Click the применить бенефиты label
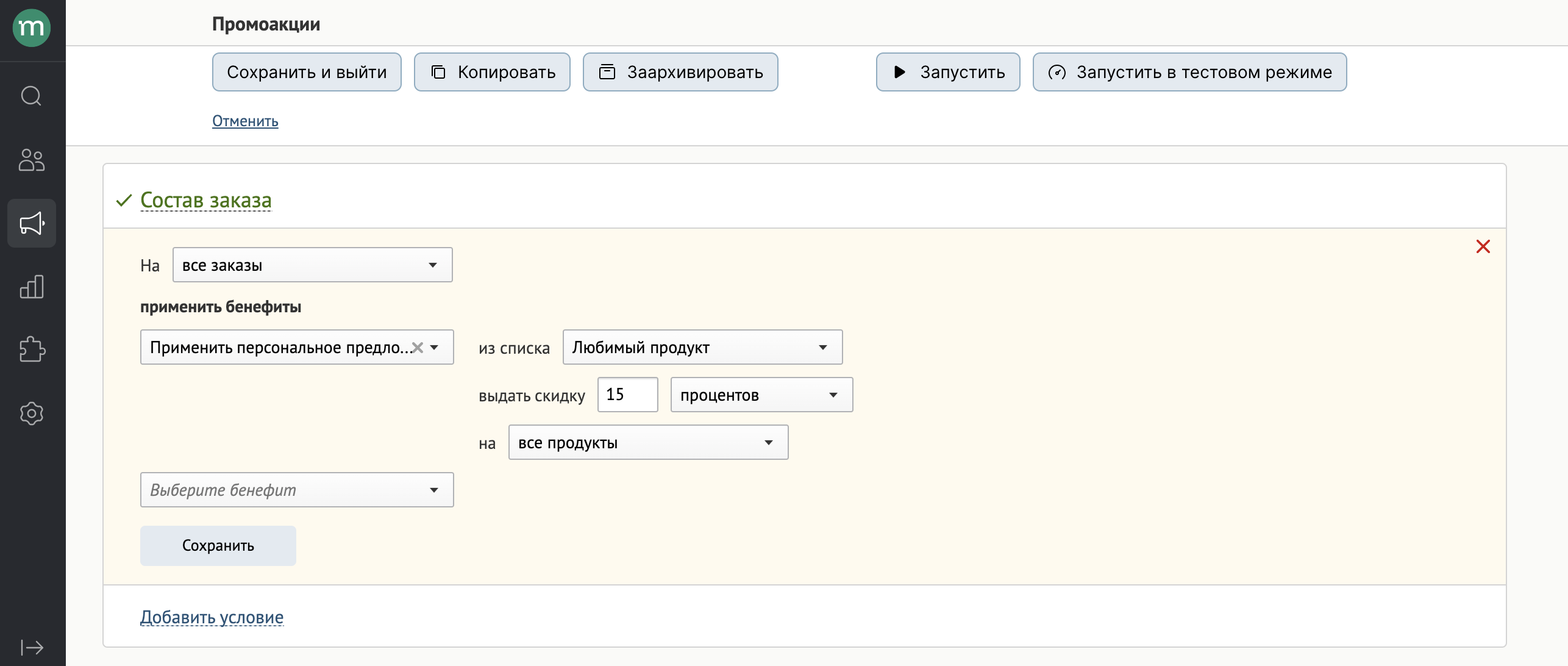1568x666 pixels. (221, 307)
